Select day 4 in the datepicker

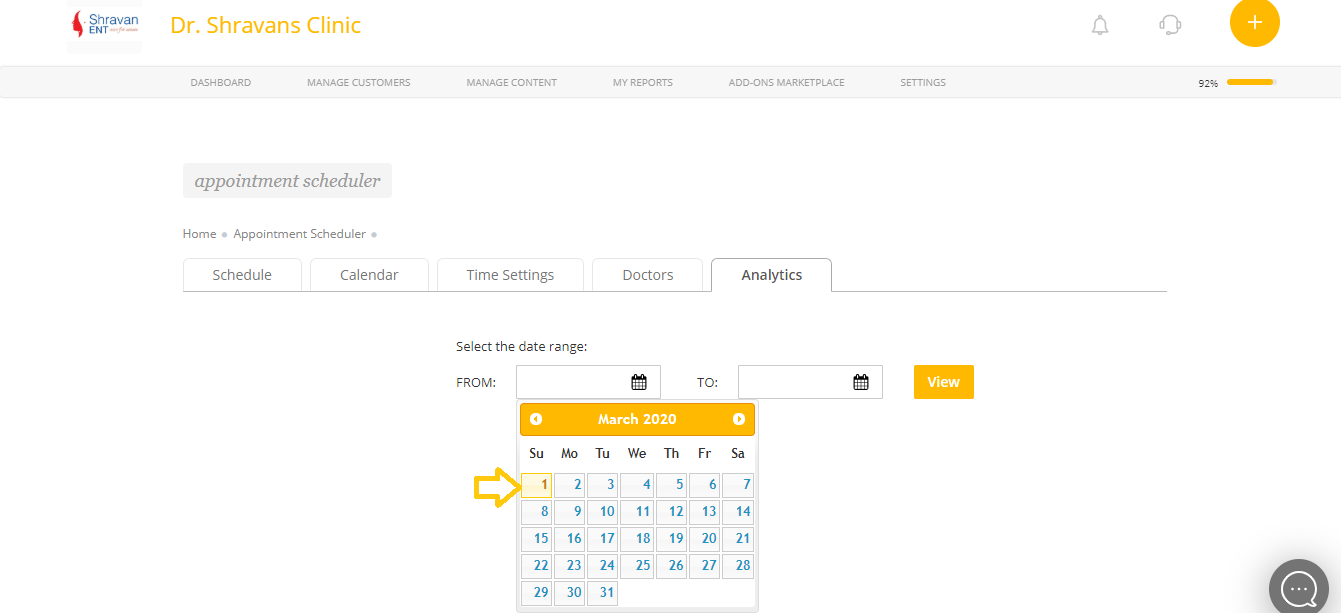pyautogui.click(x=637, y=485)
